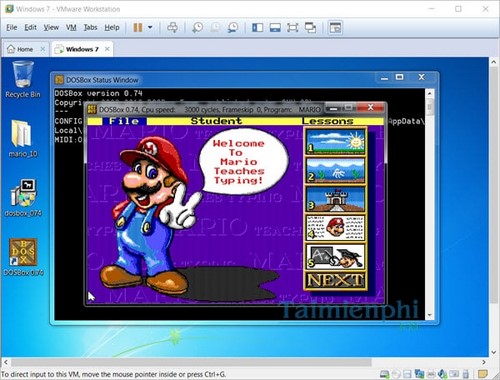Viewport: 500px width, 380px height.
Task: Open the VMware View menu
Action: (x=51, y=27)
